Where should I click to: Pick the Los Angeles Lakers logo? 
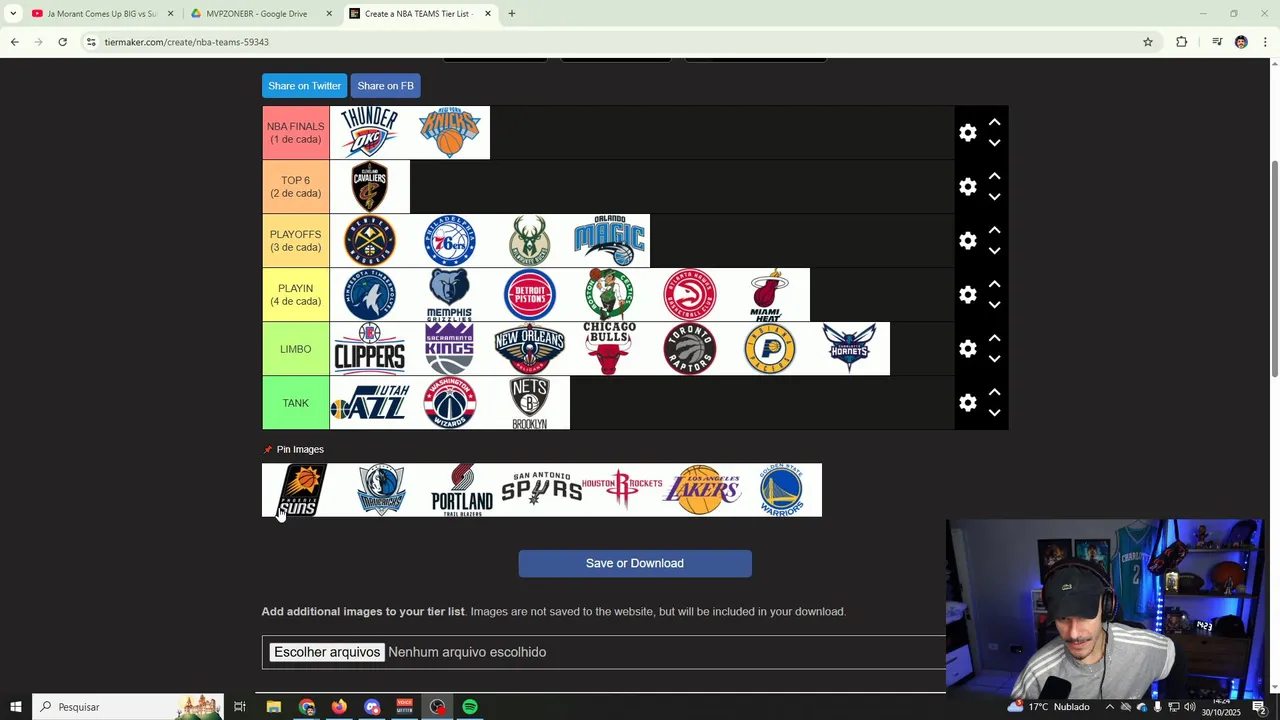coord(702,490)
